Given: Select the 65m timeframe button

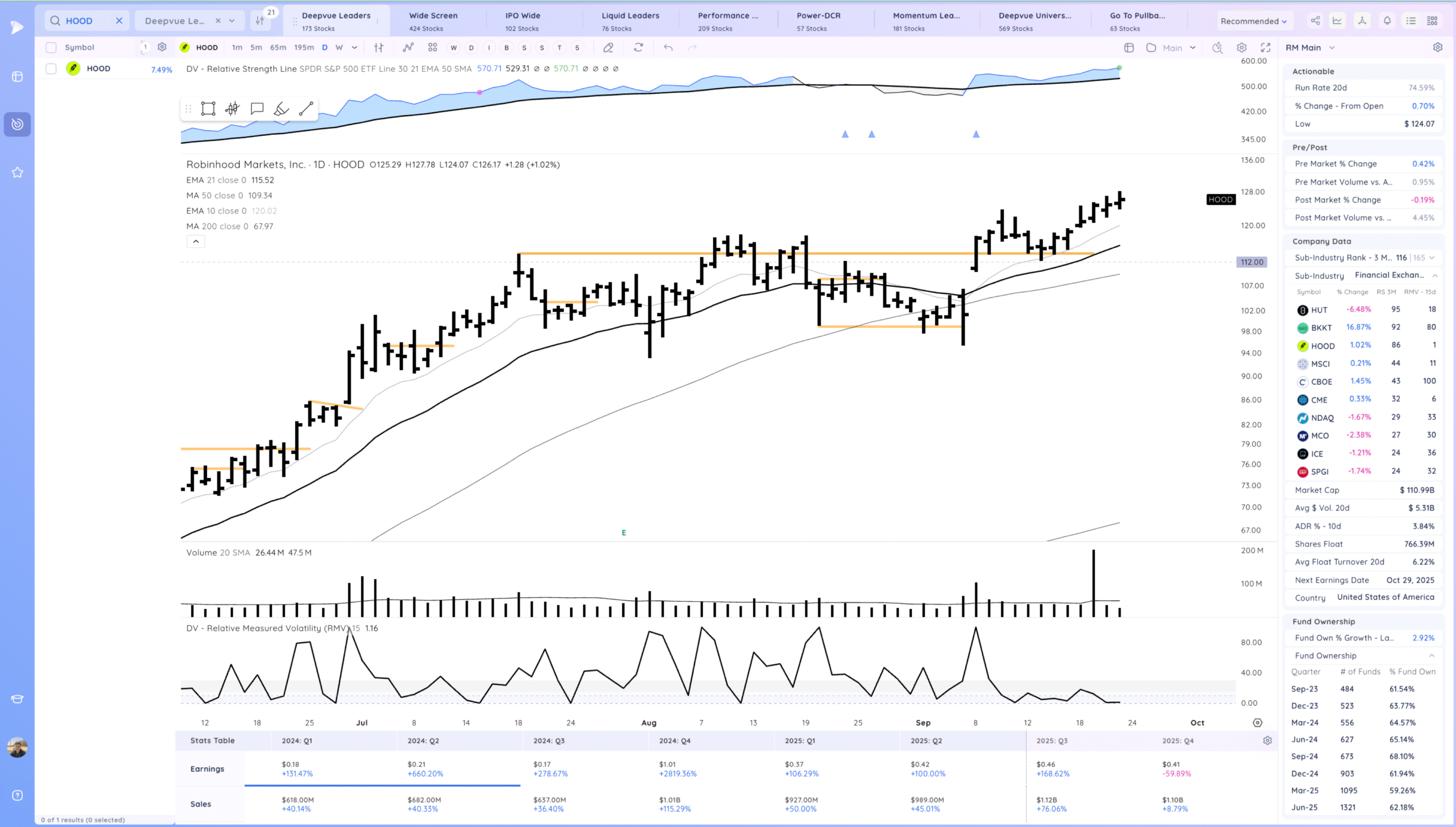Looking at the screenshot, I should [x=278, y=48].
